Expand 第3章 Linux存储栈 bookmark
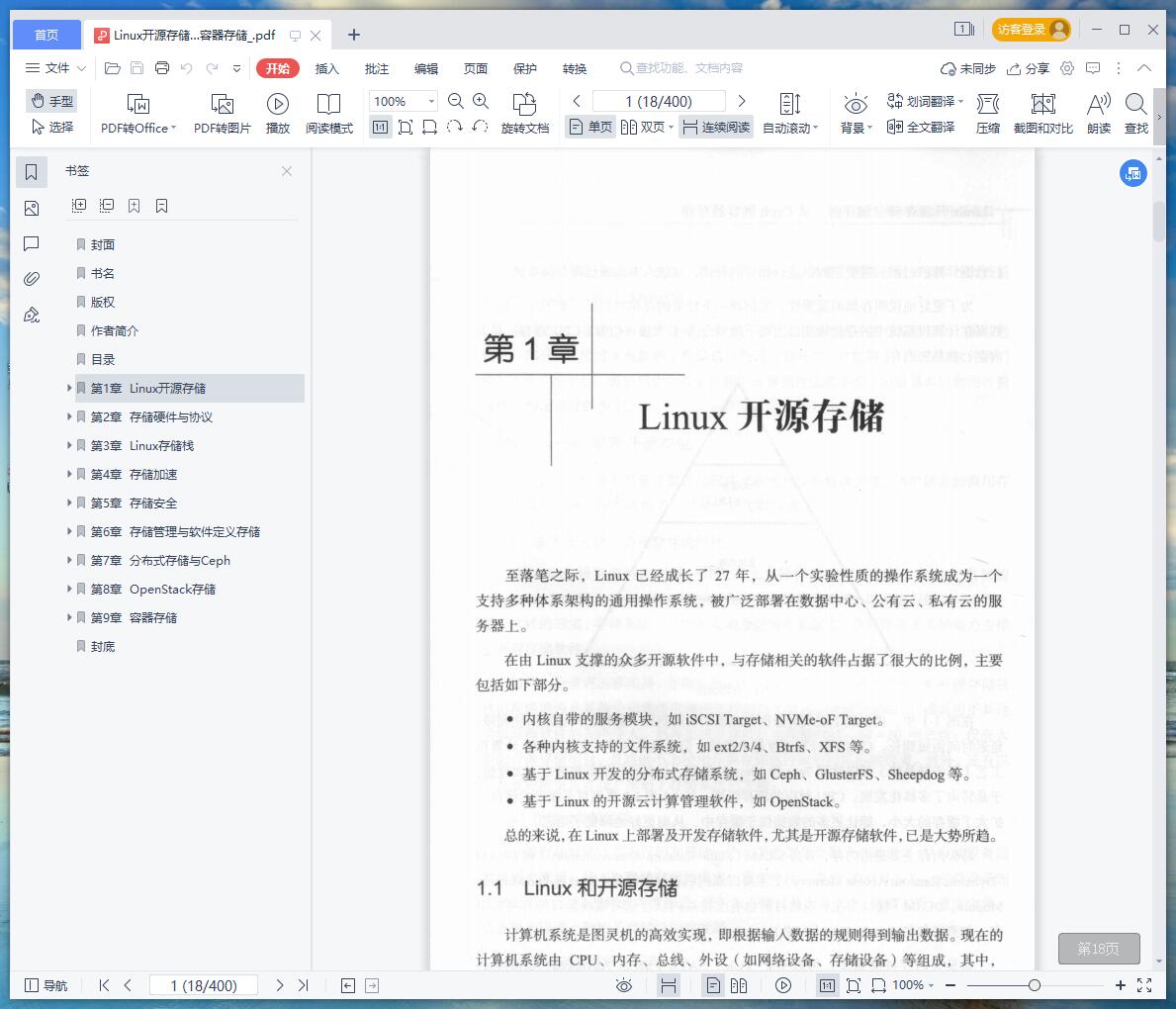 pos(69,445)
